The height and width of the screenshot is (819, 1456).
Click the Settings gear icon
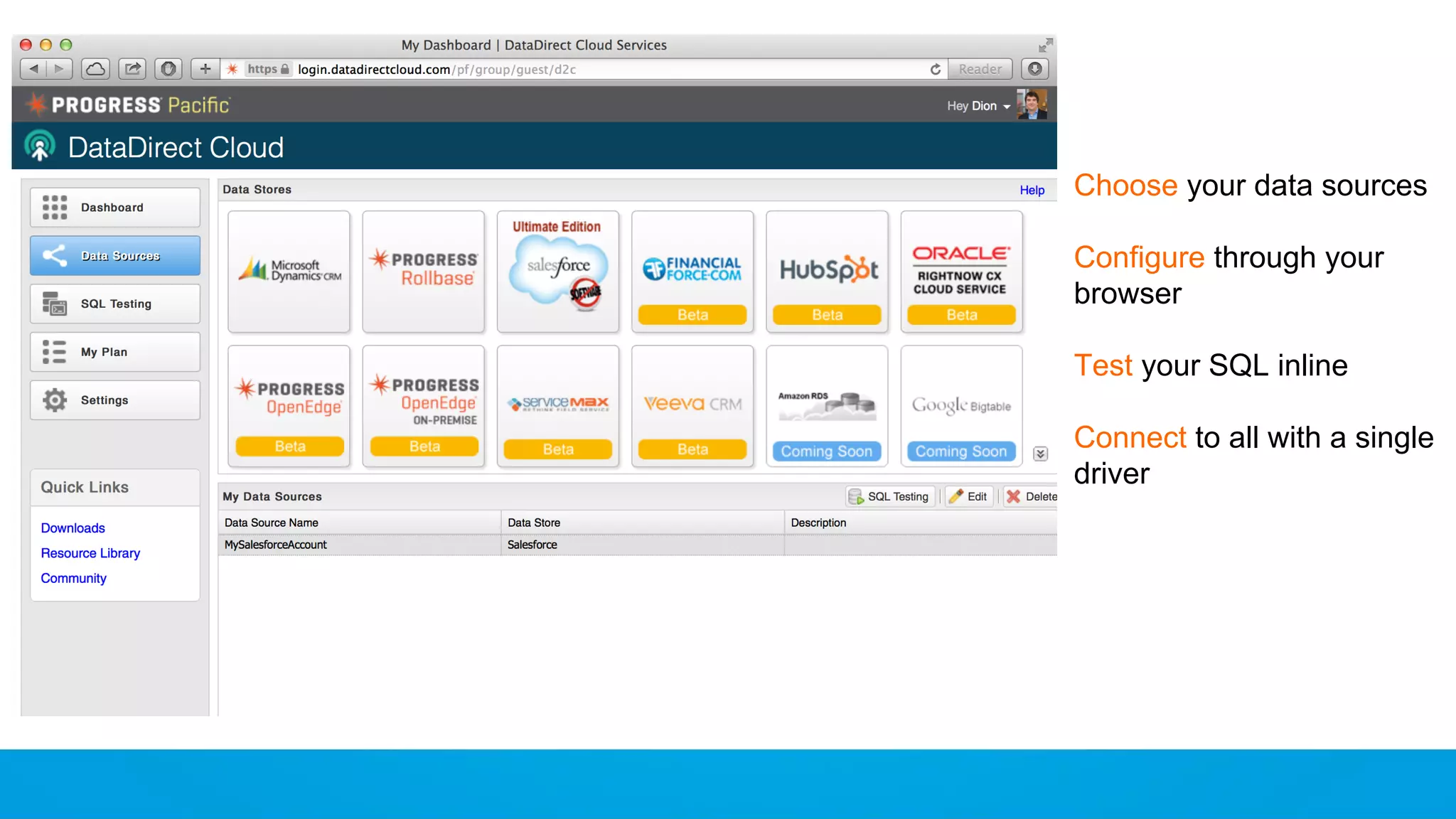click(55, 400)
